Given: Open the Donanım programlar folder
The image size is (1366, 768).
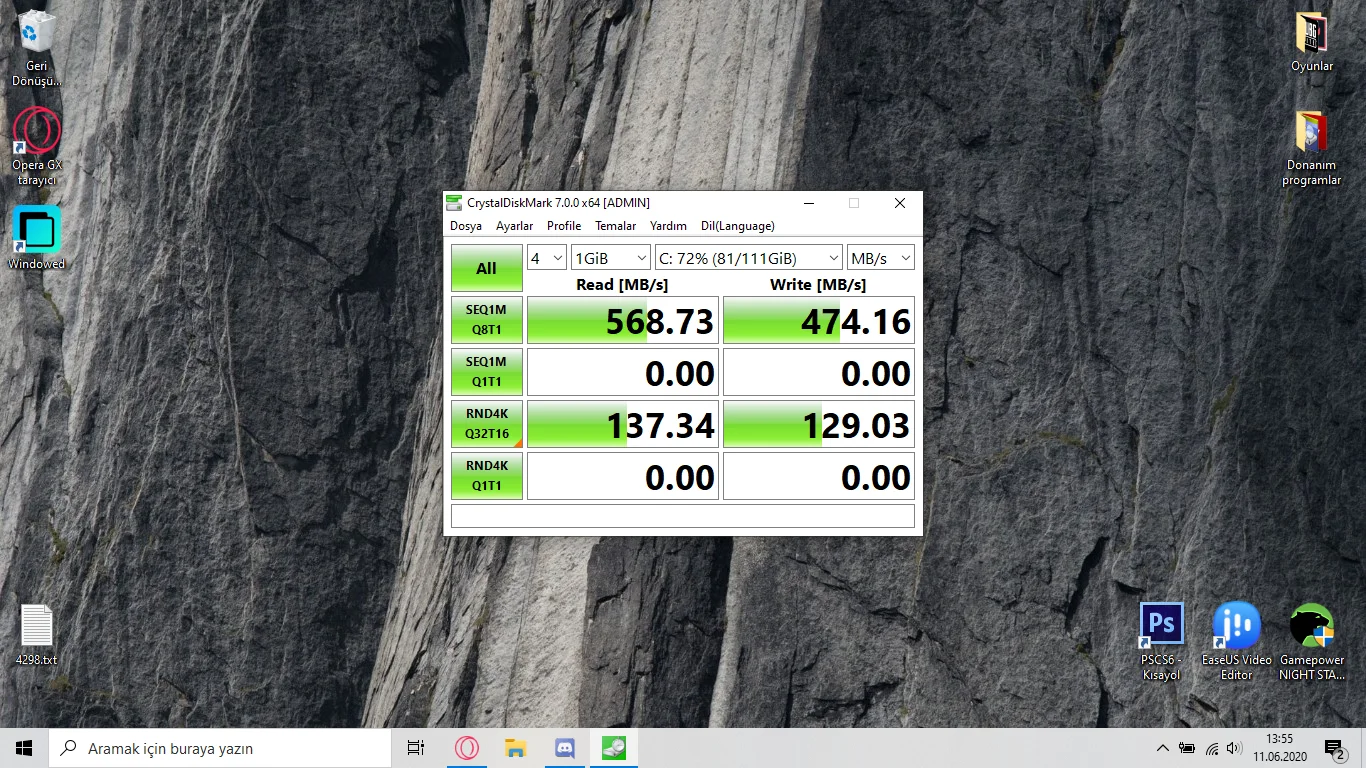Looking at the screenshot, I should 1311,133.
